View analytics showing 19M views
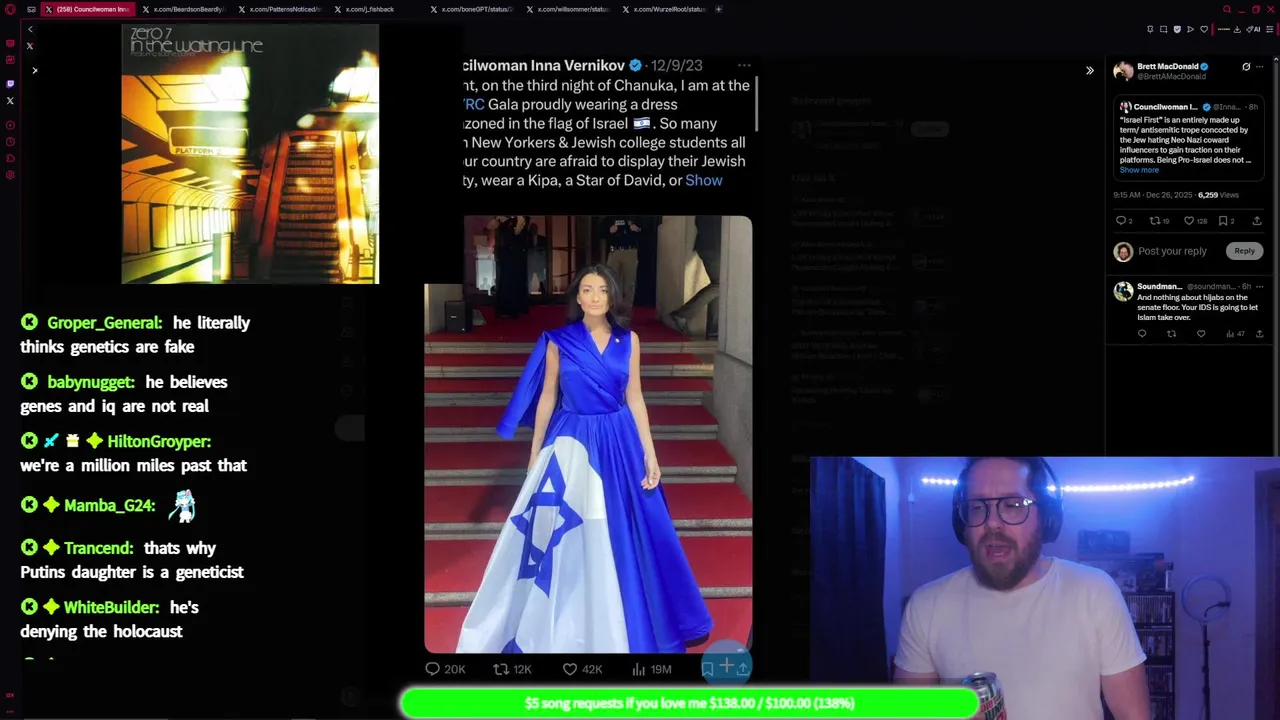The width and height of the screenshot is (1280, 720). (651, 669)
